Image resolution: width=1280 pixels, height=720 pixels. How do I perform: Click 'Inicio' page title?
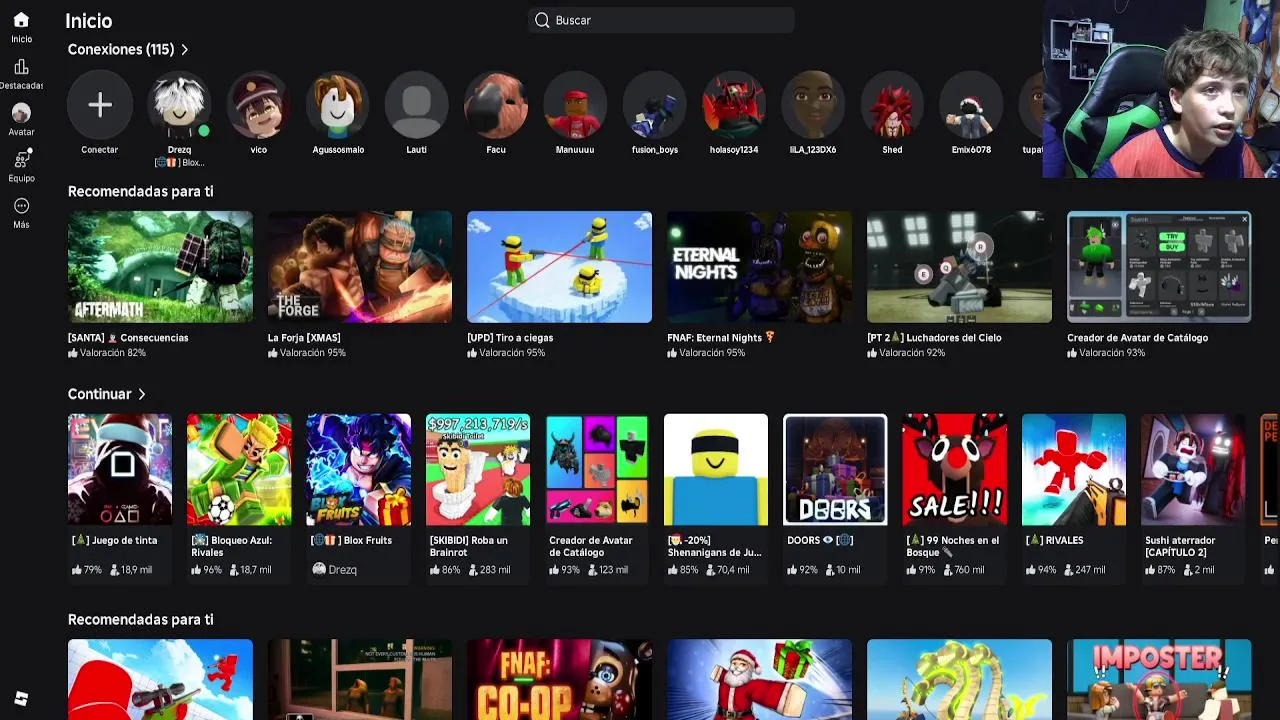coord(89,21)
